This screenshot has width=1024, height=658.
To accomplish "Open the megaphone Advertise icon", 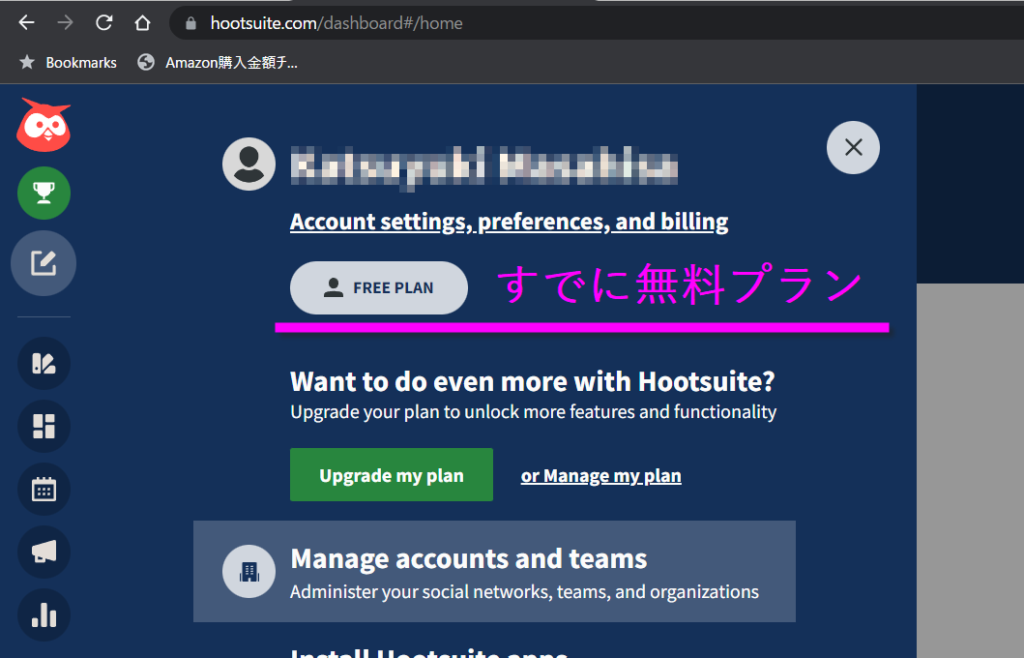I will 44,552.
